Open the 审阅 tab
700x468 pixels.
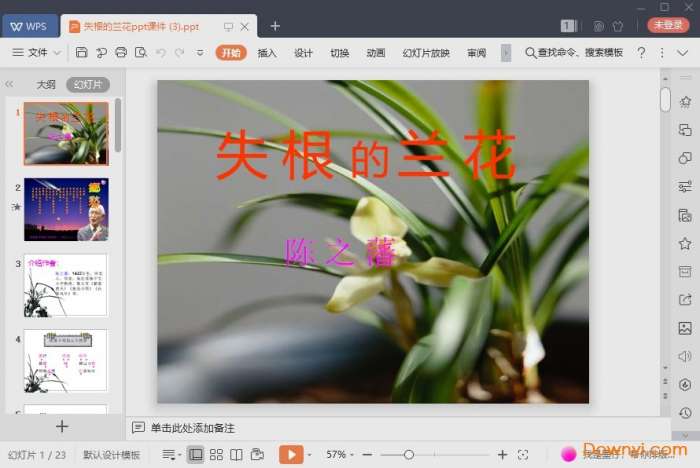[476, 53]
